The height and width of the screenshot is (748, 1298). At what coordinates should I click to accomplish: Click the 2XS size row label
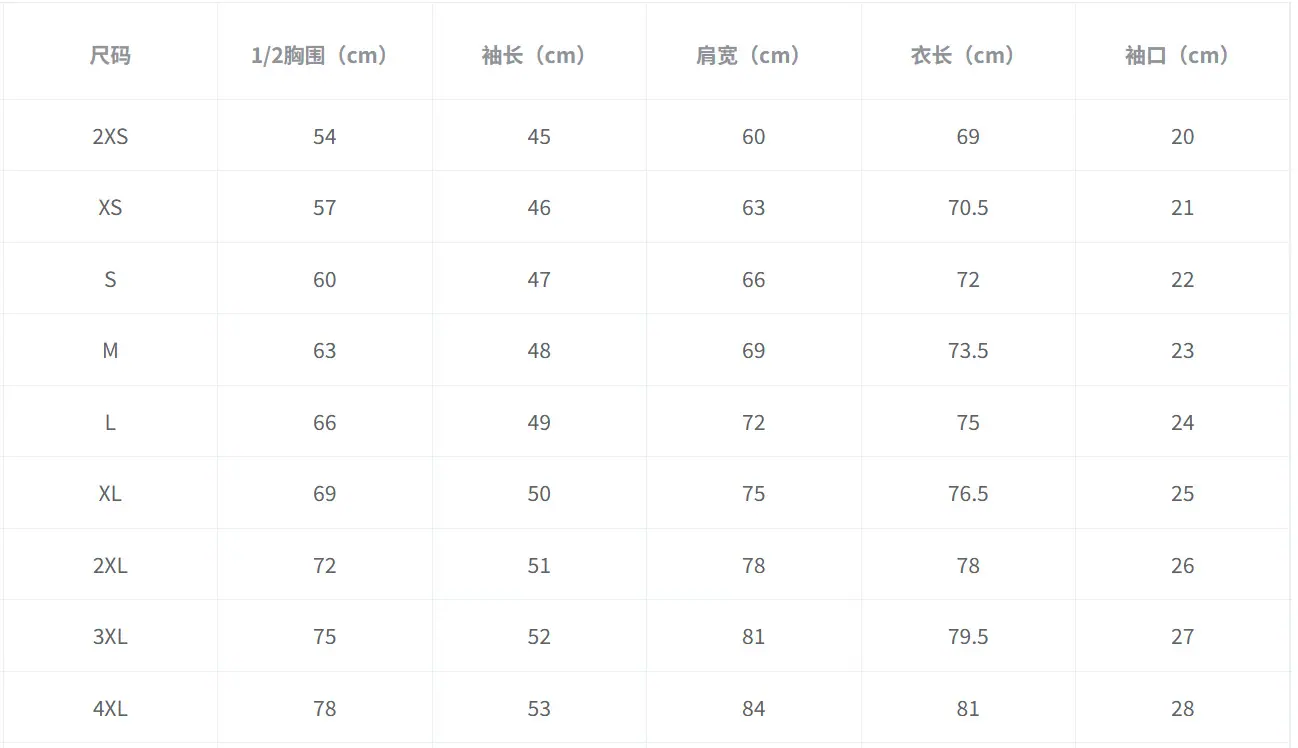pyautogui.click(x=110, y=137)
